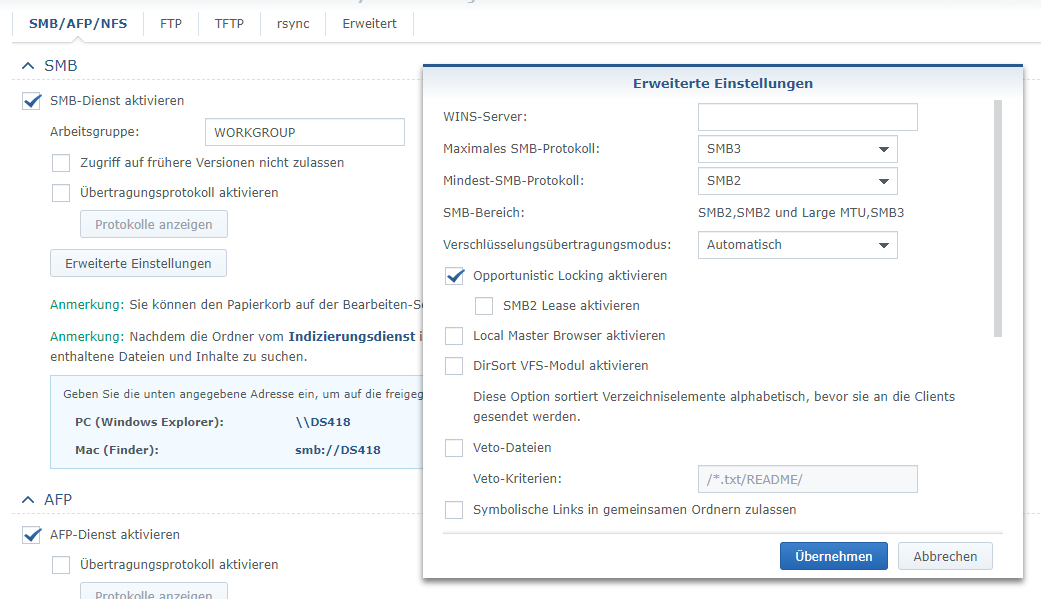Uncheck AFP-Dienst aktivieren checkbox
This screenshot has height=599, width=1041.
click(x=31, y=535)
